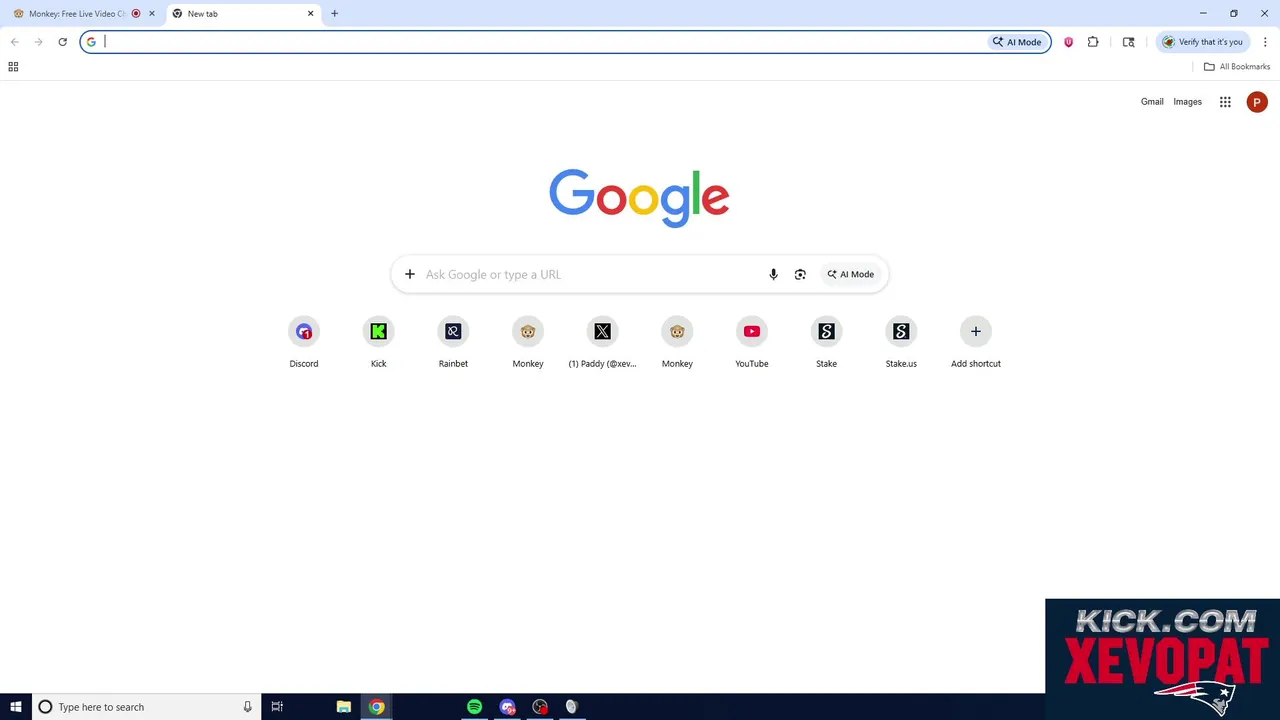Close the New tab tab
1280x720 pixels.
point(310,14)
